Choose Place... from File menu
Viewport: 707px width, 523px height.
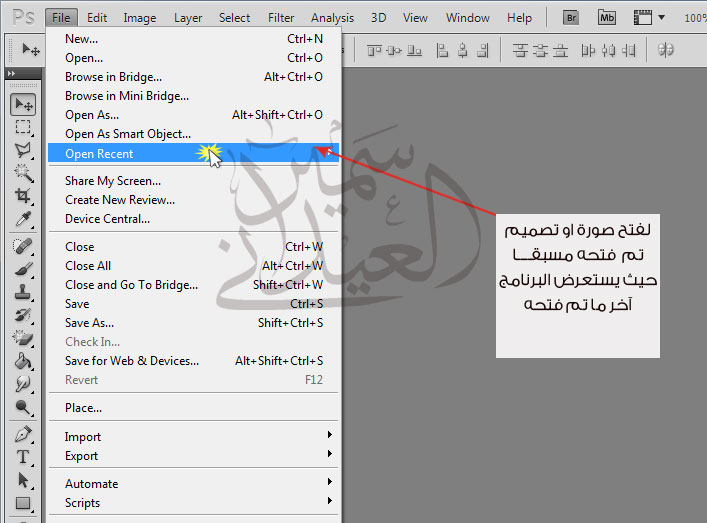point(193,408)
